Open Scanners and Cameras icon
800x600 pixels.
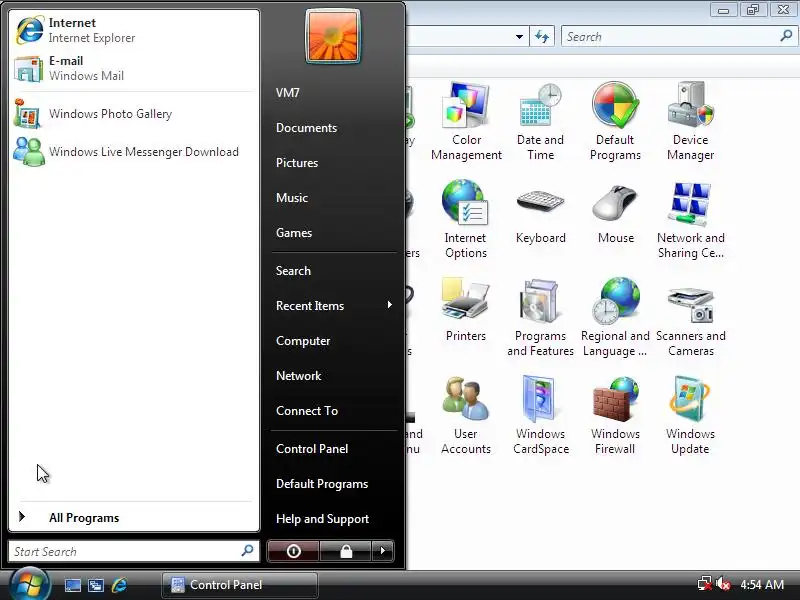(x=690, y=320)
